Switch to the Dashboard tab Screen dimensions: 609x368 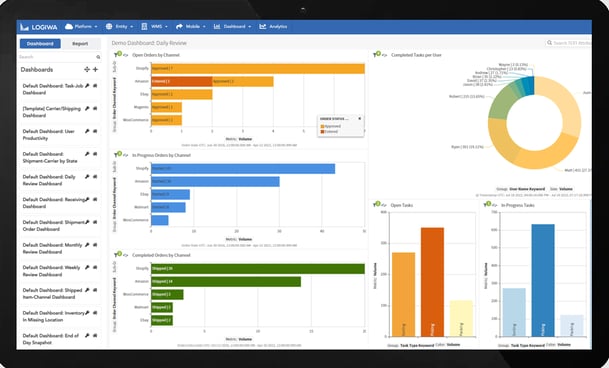(x=40, y=44)
